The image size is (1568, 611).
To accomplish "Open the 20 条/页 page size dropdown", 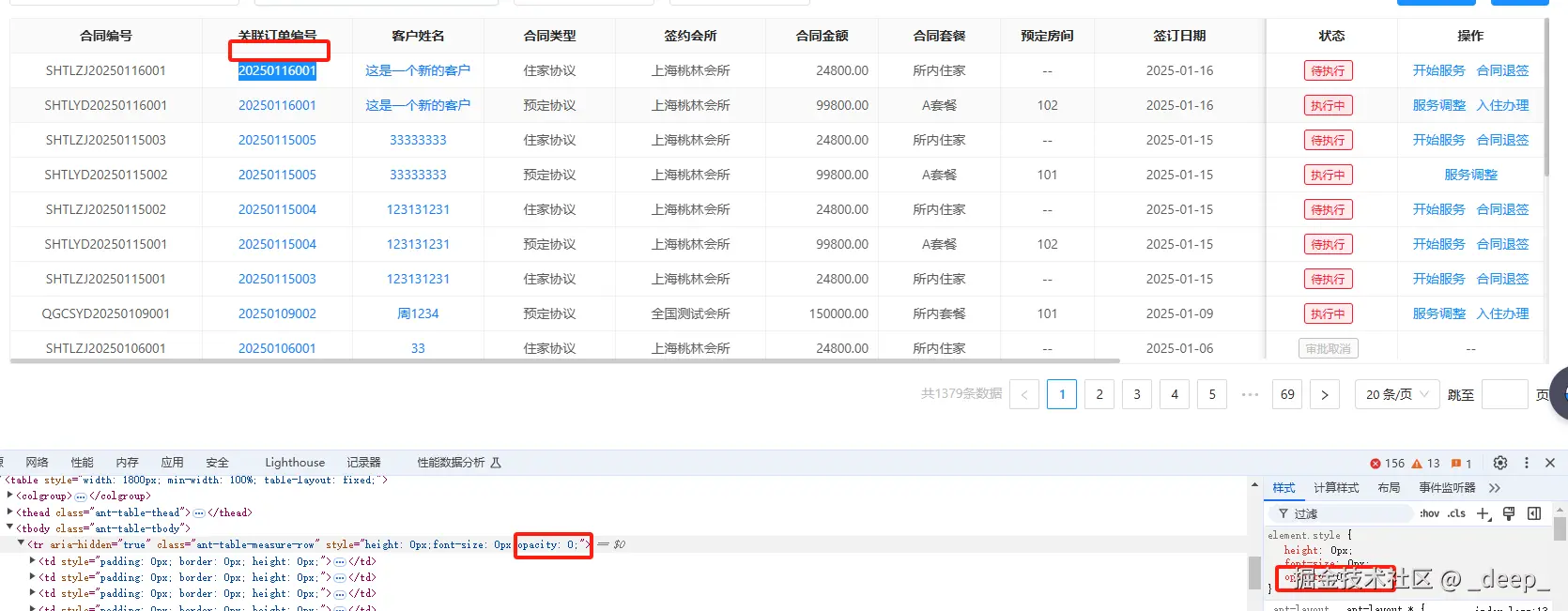I will pyautogui.click(x=1397, y=394).
